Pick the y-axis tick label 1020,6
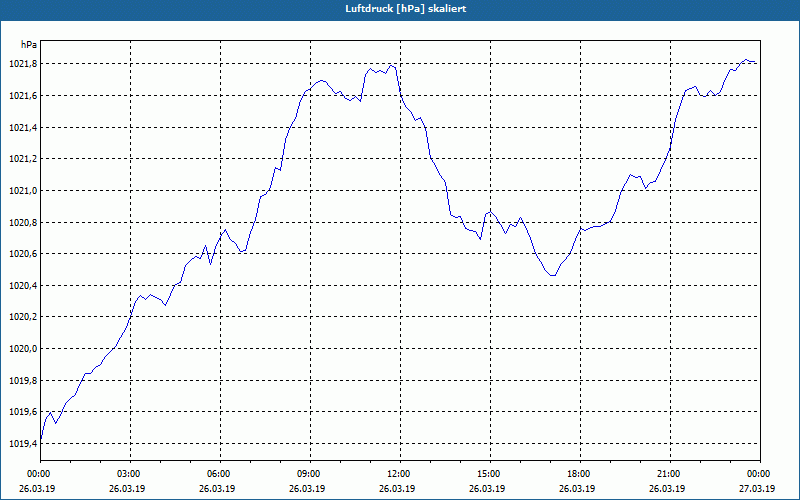 [x=23, y=254]
